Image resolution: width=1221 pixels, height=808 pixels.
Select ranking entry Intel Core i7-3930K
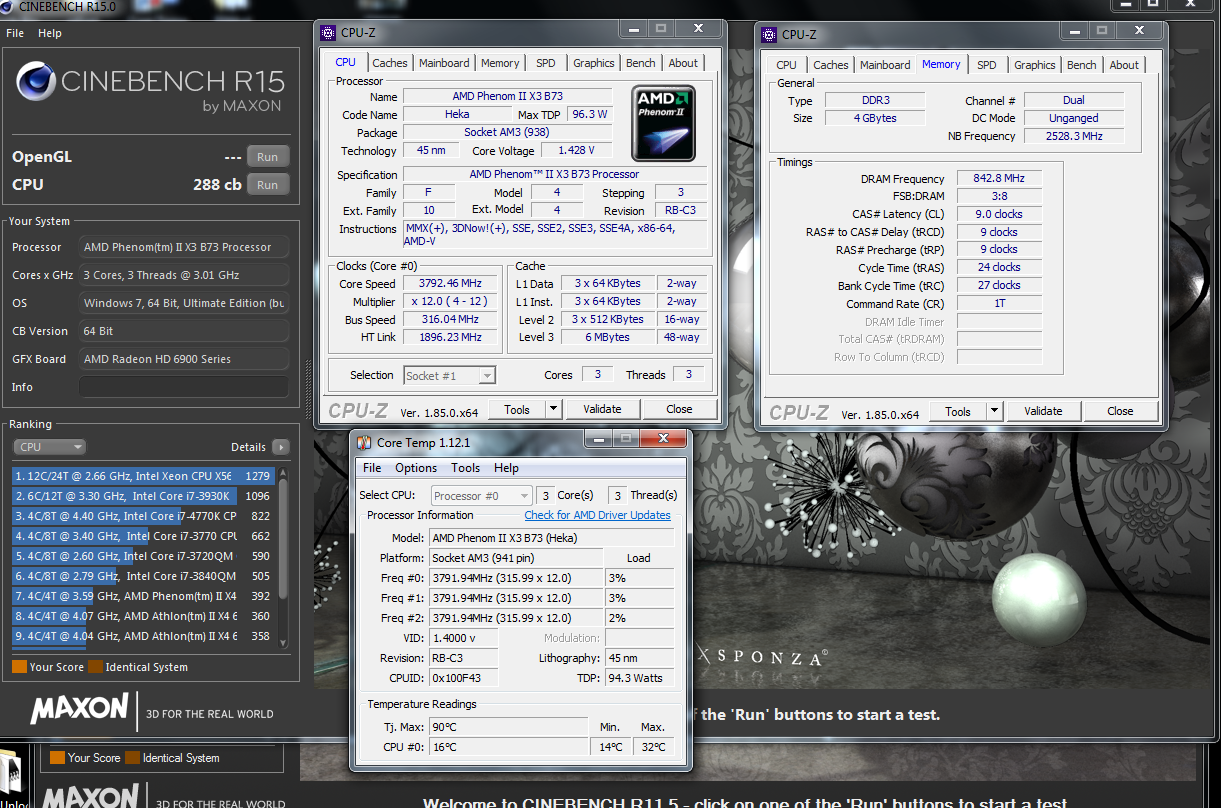point(143,496)
